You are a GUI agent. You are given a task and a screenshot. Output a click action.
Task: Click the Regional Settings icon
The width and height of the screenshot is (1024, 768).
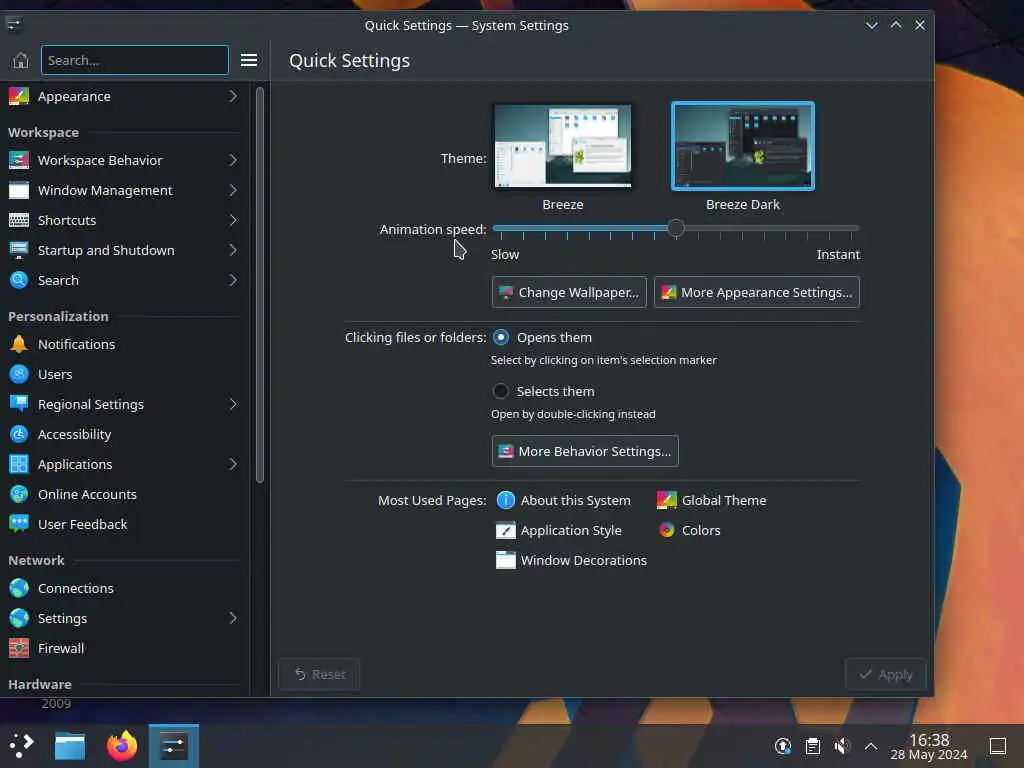[x=19, y=404]
